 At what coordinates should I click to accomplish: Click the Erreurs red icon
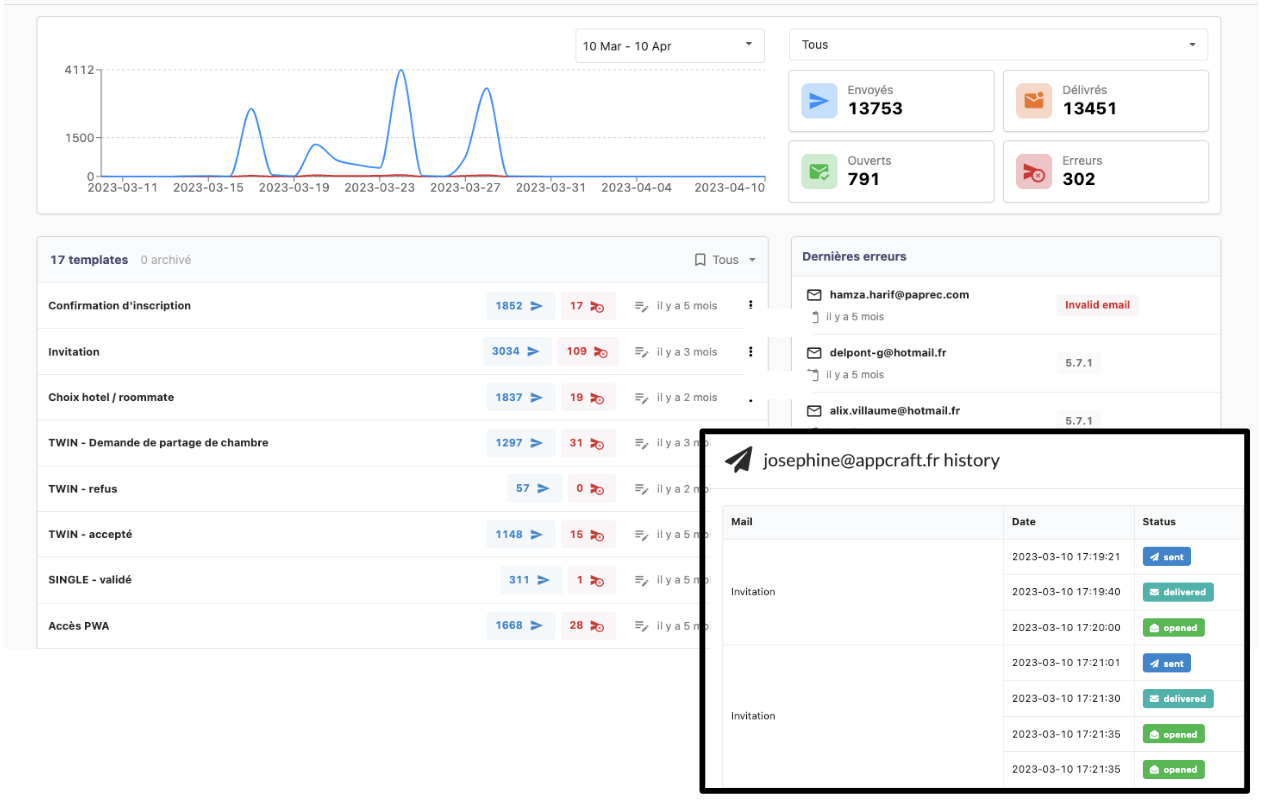pyautogui.click(x=1033, y=171)
